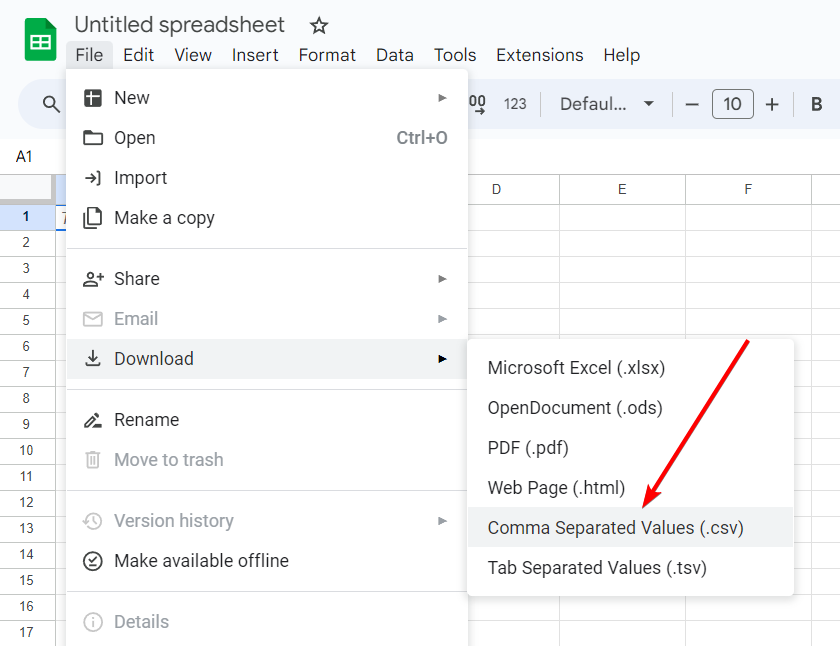Viewport: 840px width, 646px height.
Task: Select row 16 header
Action: tap(27, 607)
